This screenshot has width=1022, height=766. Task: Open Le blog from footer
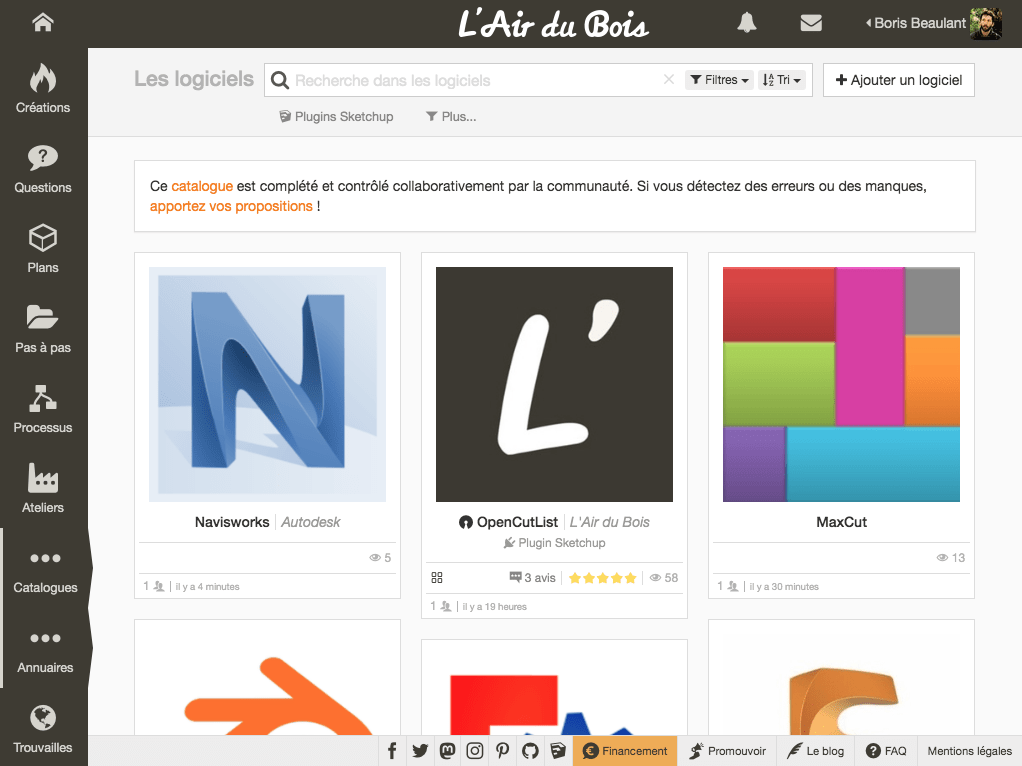click(x=815, y=751)
